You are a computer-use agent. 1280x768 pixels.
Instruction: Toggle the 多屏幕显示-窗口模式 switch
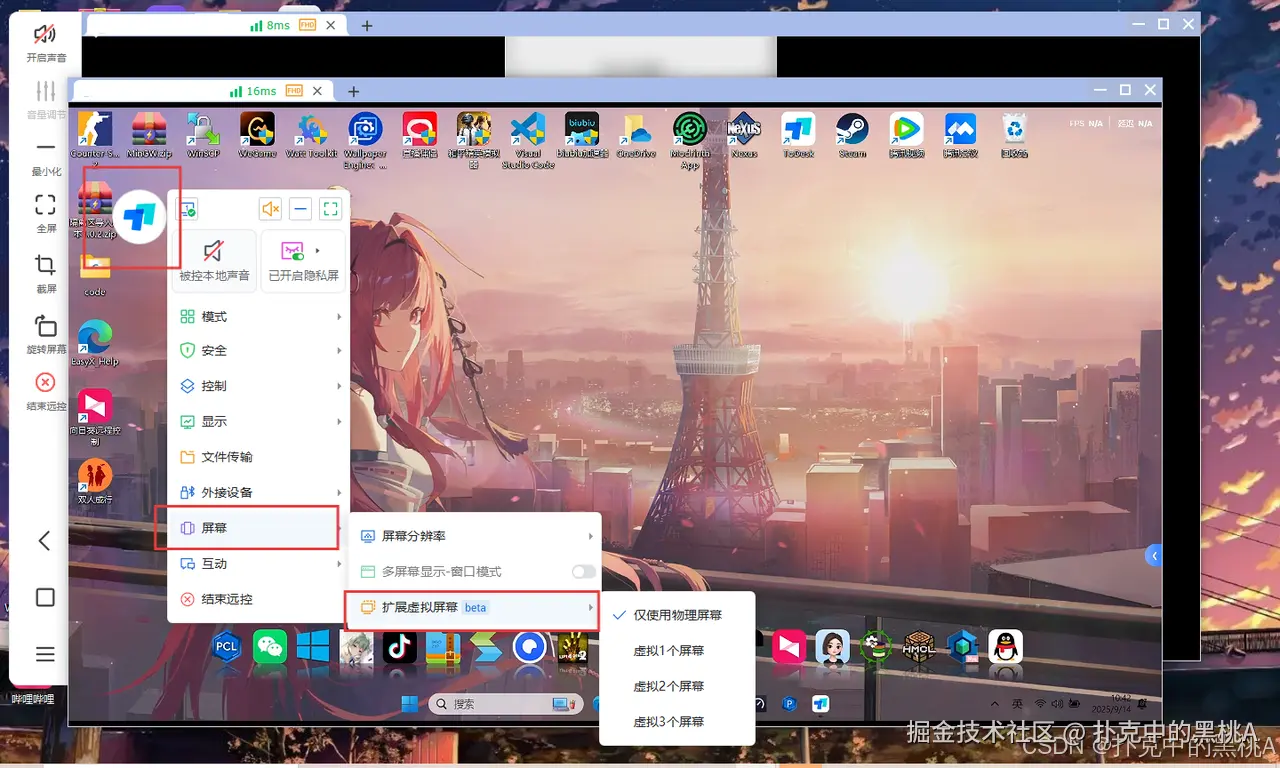583,572
